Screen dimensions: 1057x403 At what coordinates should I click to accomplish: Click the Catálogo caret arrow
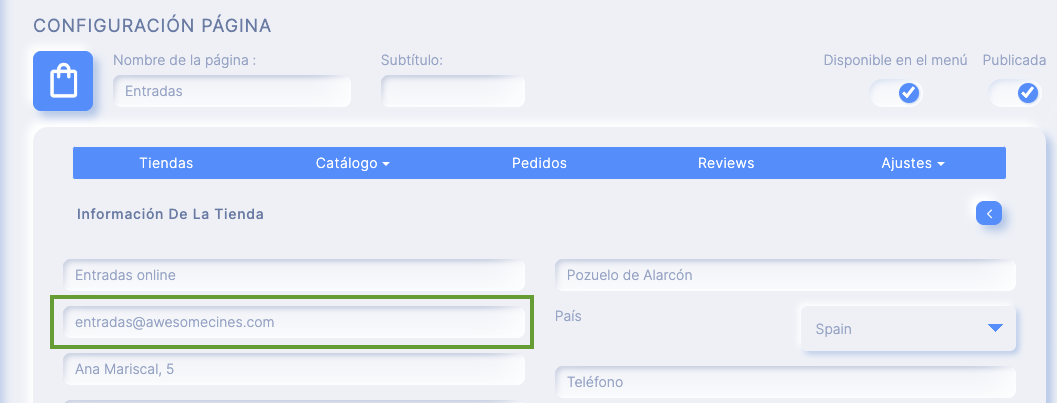pos(386,164)
